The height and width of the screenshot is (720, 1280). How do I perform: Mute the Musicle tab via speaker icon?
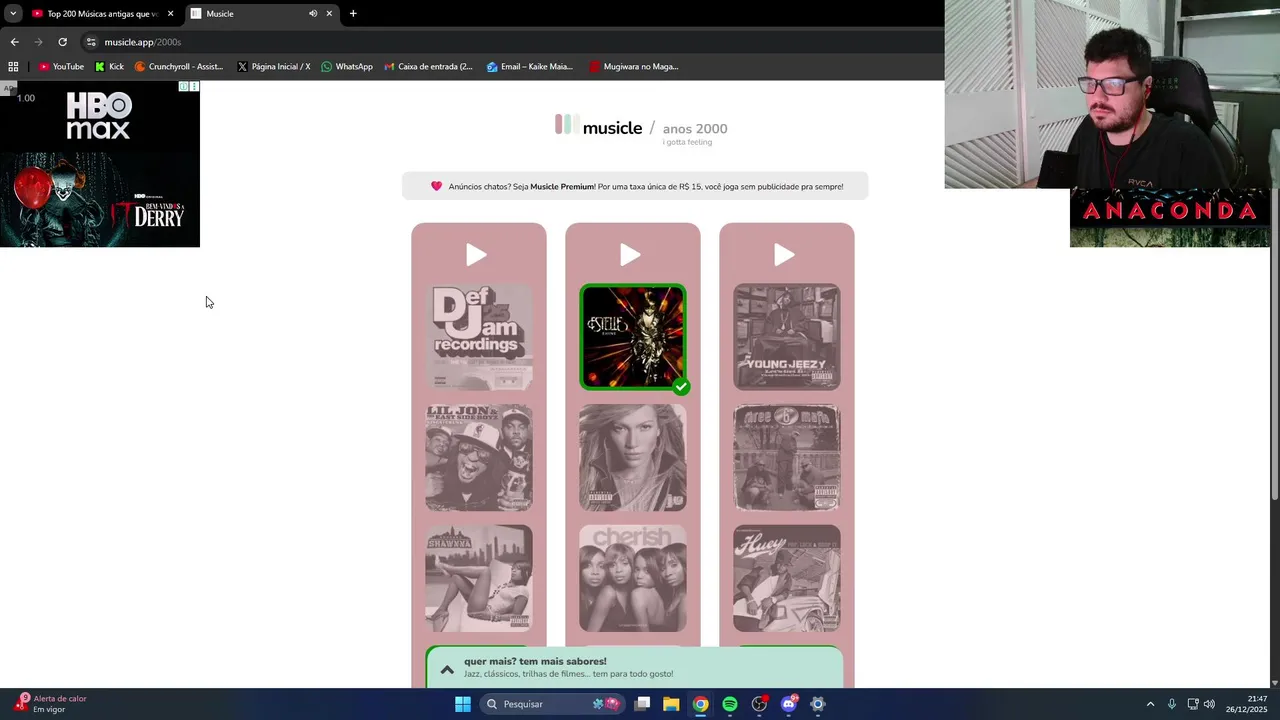coord(313,14)
